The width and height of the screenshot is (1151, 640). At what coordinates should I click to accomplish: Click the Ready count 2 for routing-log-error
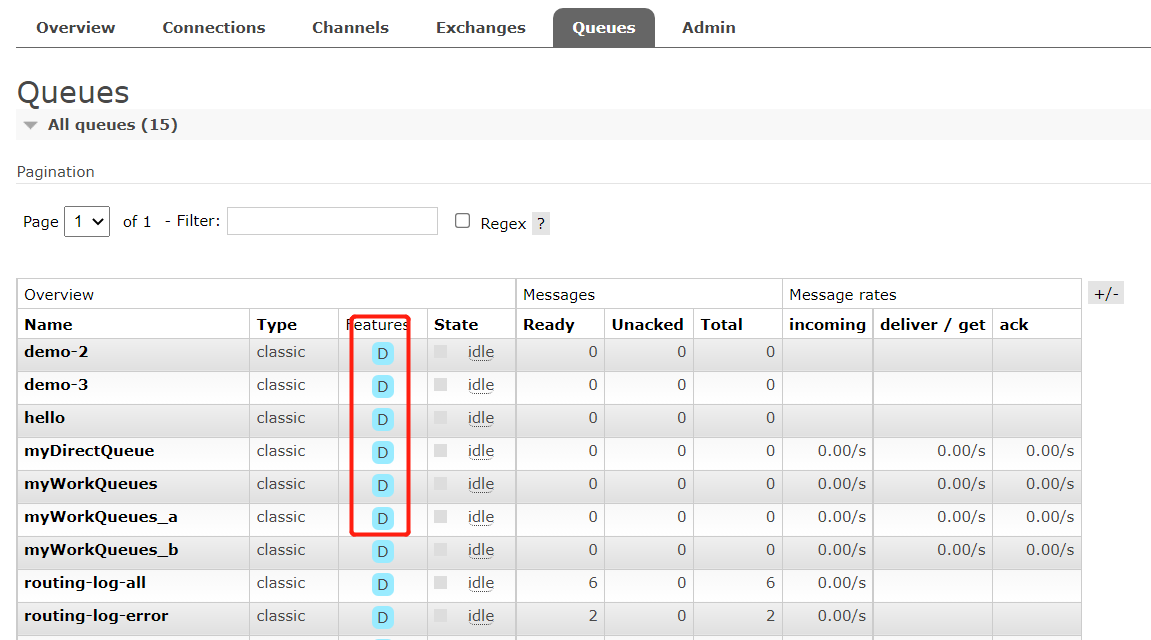pyautogui.click(x=592, y=616)
